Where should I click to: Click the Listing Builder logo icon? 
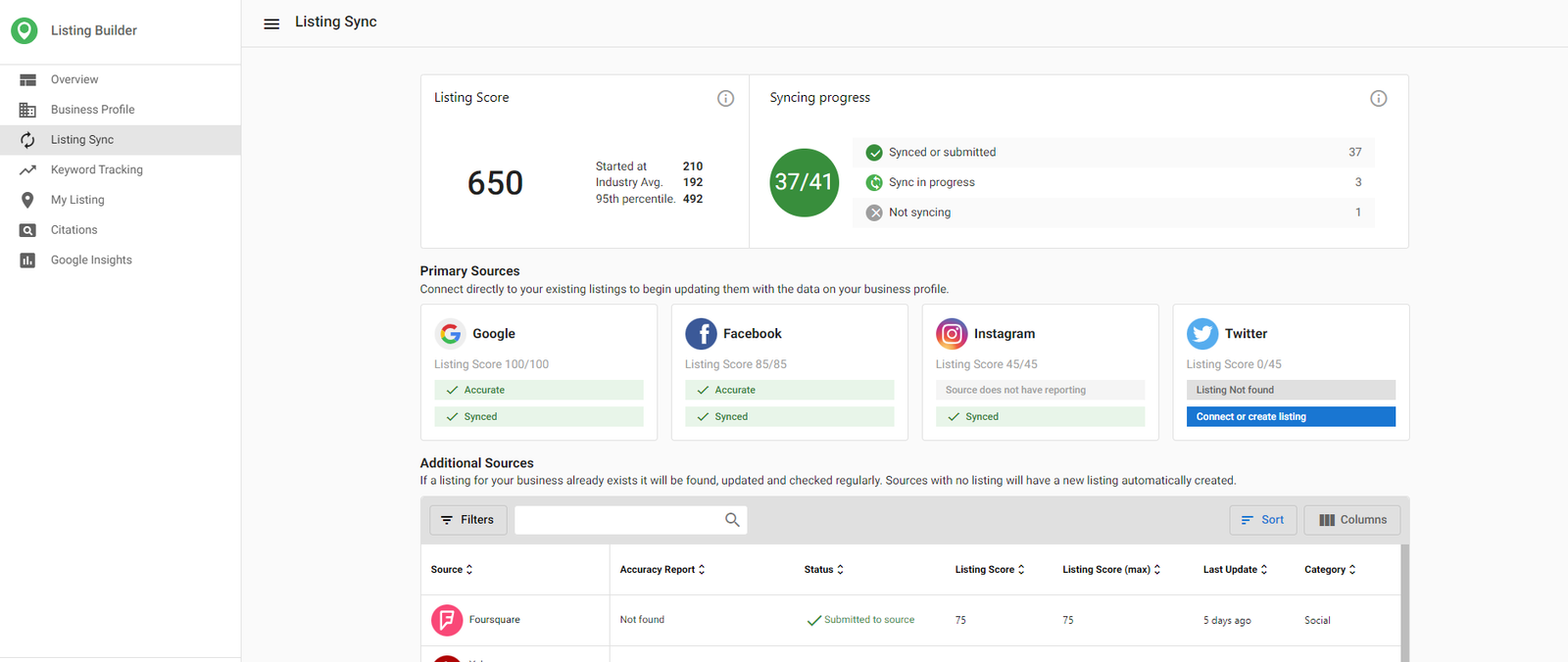click(x=24, y=30)
